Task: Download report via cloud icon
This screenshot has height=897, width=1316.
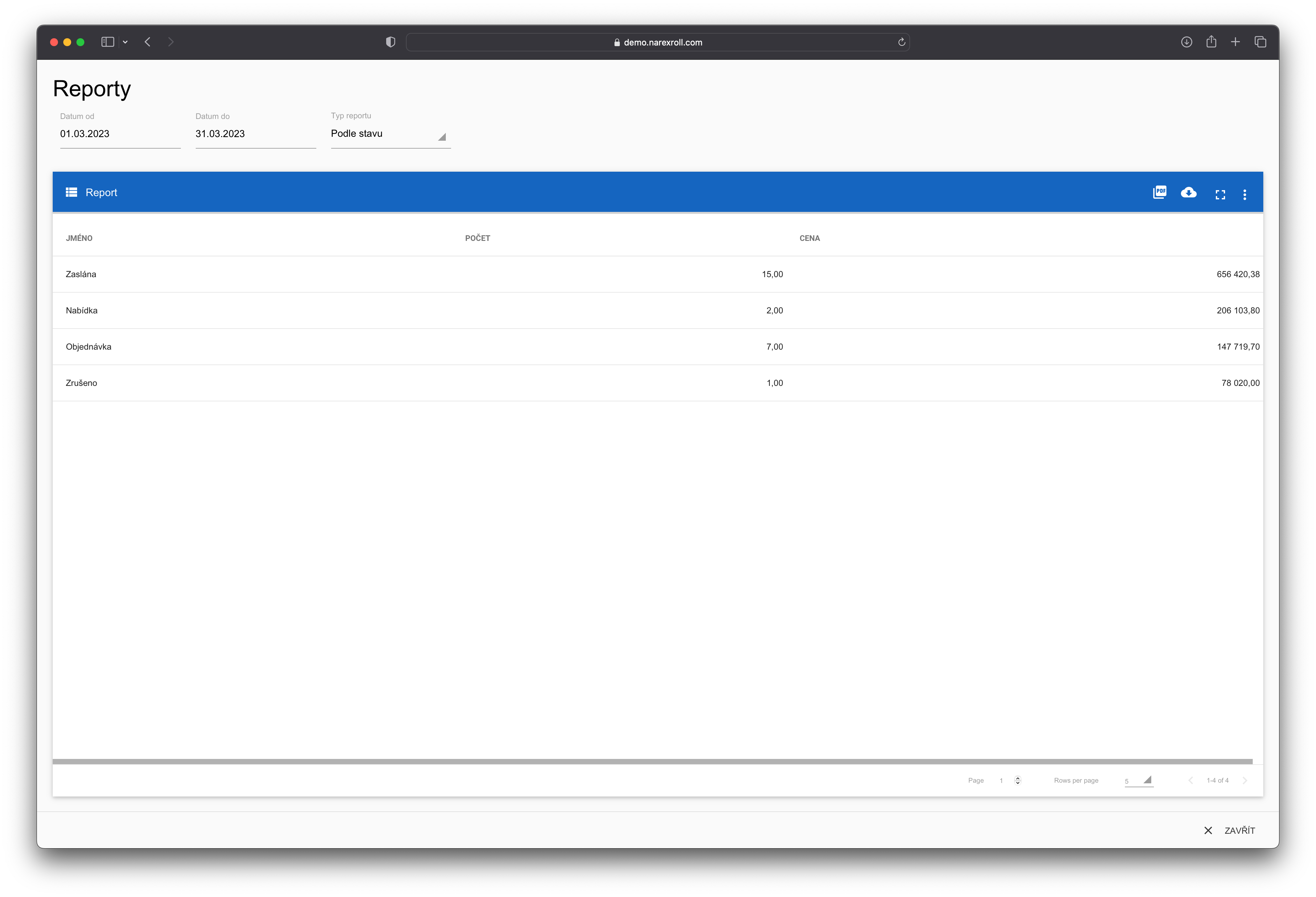Action: coord(1188,192)
